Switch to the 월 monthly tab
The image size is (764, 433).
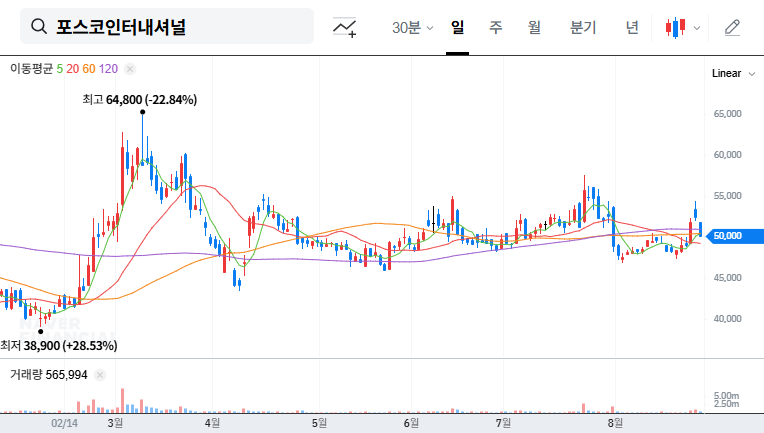535,27
